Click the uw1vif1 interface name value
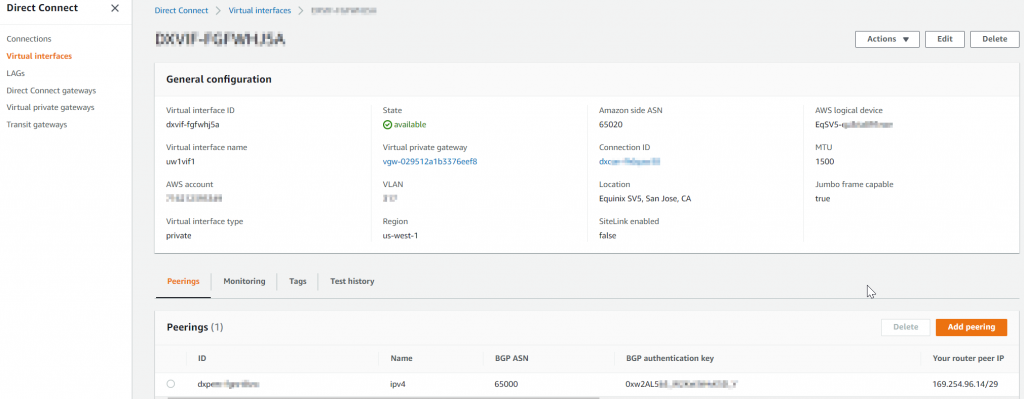 click(x=180, y=161)
